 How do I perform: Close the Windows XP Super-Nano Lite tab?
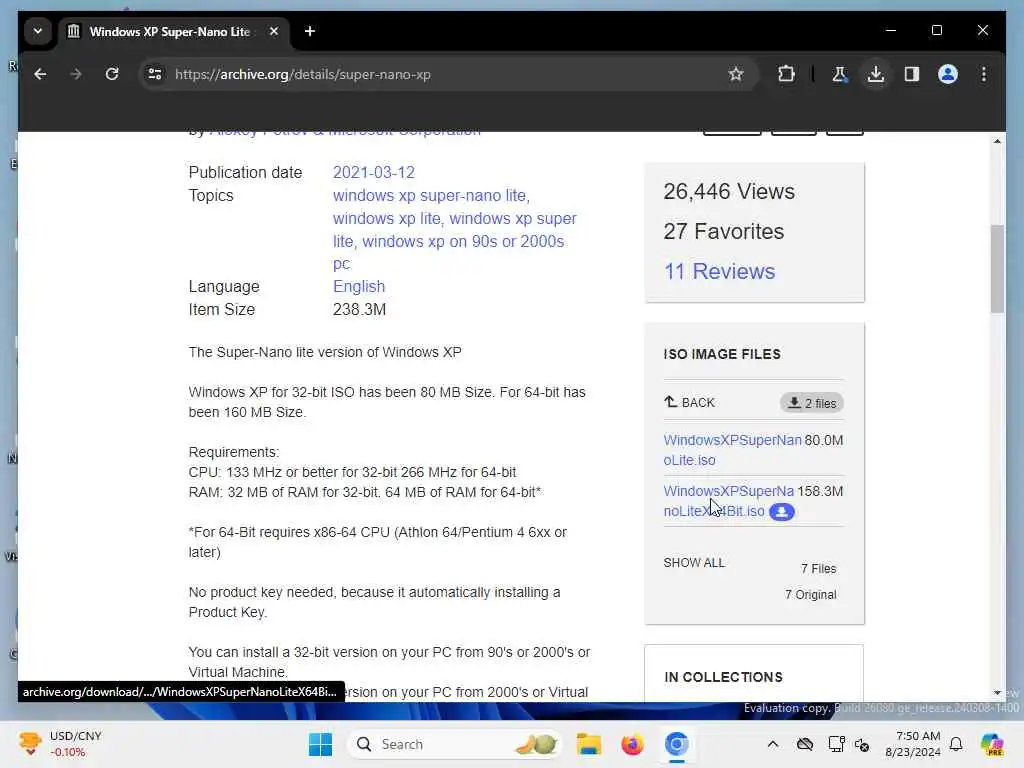(x=274, y=31)
